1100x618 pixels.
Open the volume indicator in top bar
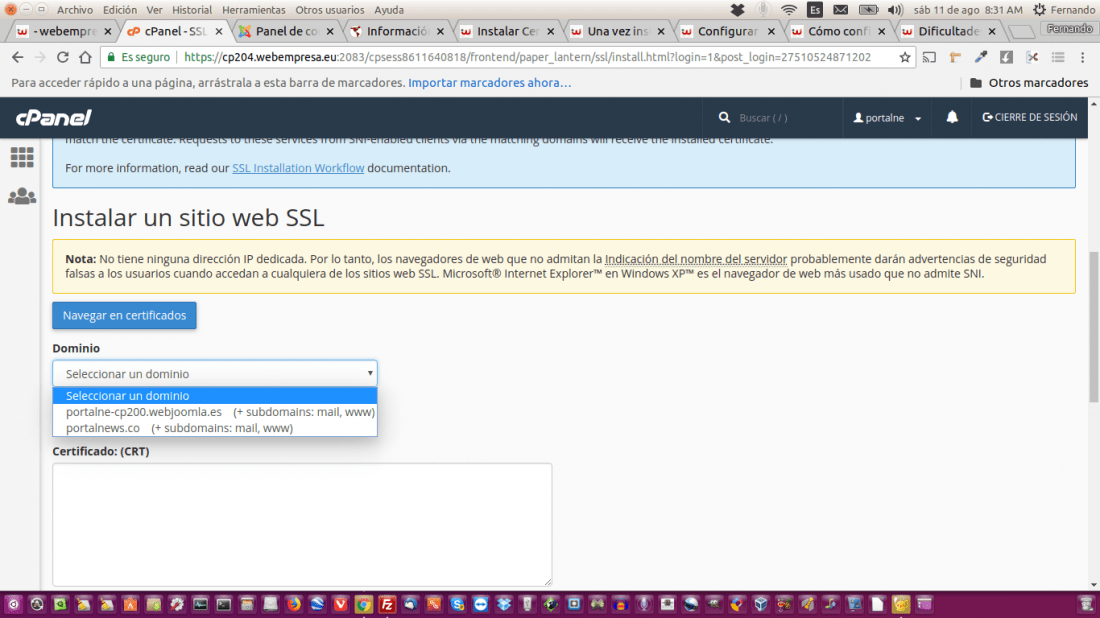(x=895, y=10)
